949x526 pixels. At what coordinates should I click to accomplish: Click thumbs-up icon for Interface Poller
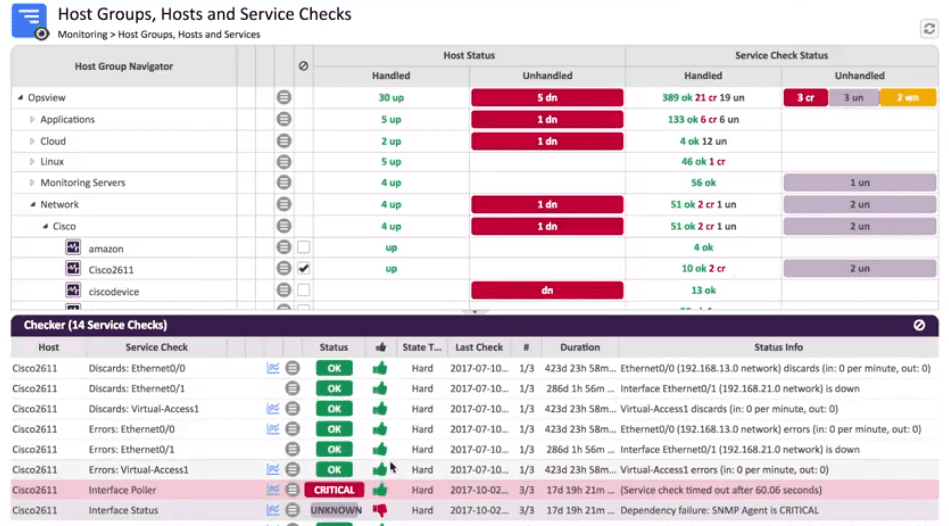tap(380, 489)
